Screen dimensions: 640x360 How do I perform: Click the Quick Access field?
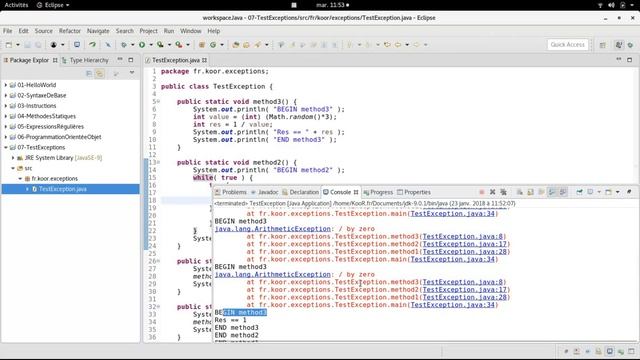coord(567,45)
